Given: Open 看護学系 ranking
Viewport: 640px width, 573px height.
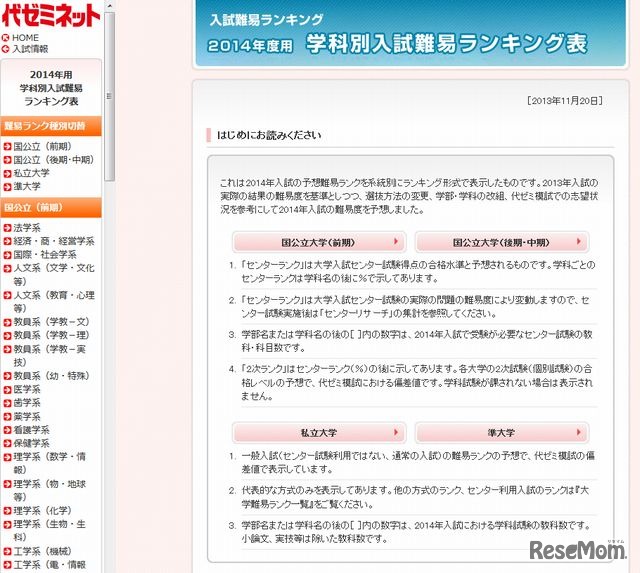Looking at the screenshot, I should click(x=31, y=430).
